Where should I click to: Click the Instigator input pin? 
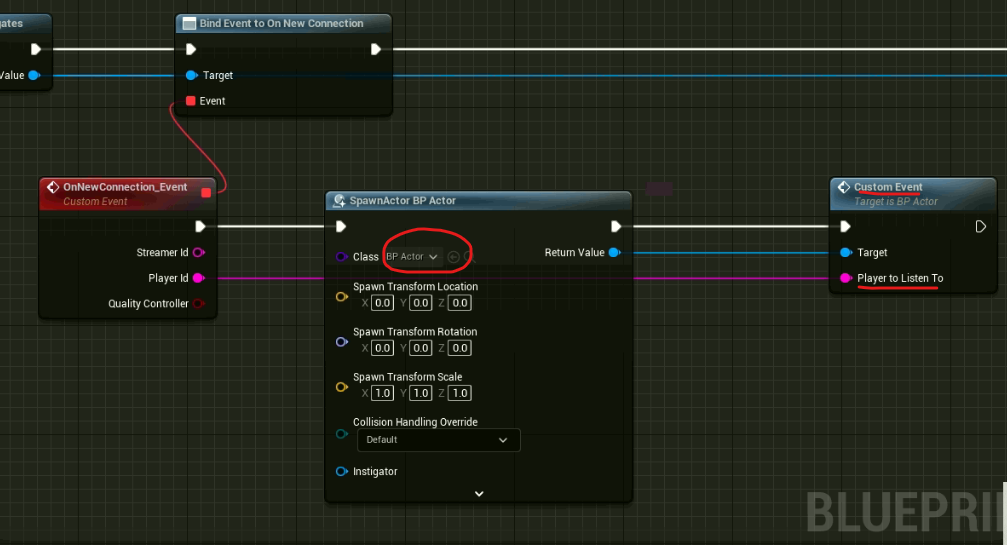tap(342, 471)
